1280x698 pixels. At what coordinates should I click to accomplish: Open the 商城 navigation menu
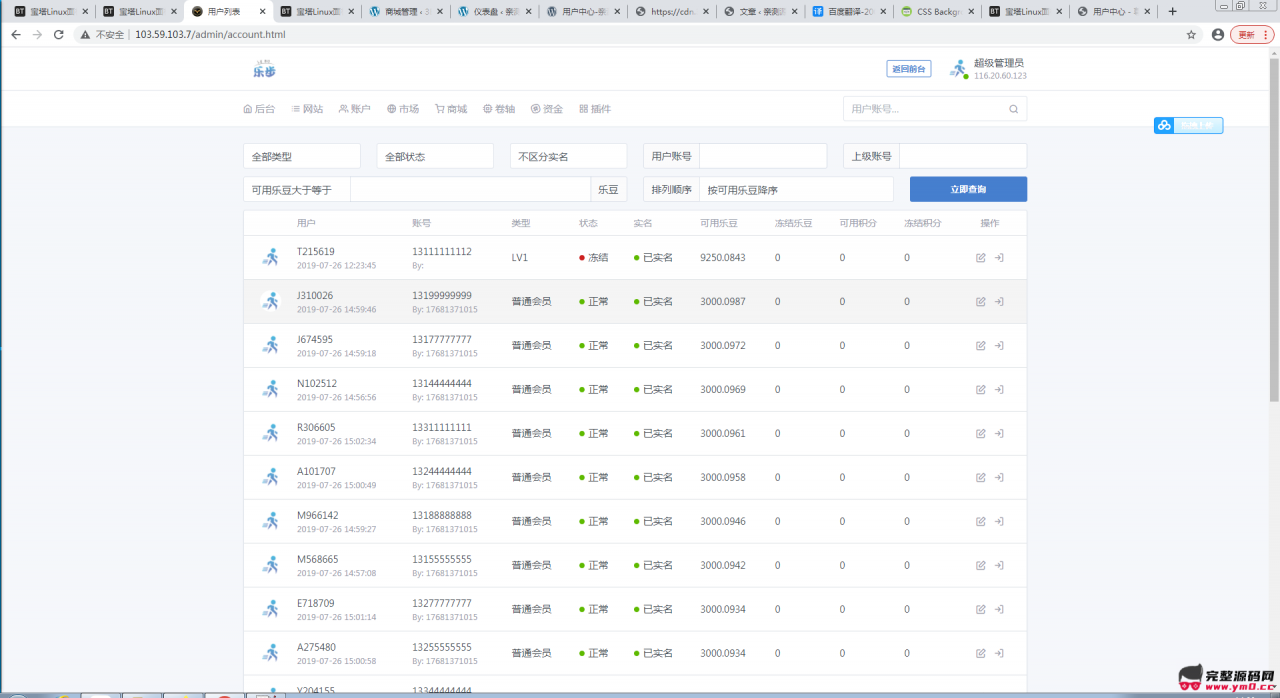point(451,109)
